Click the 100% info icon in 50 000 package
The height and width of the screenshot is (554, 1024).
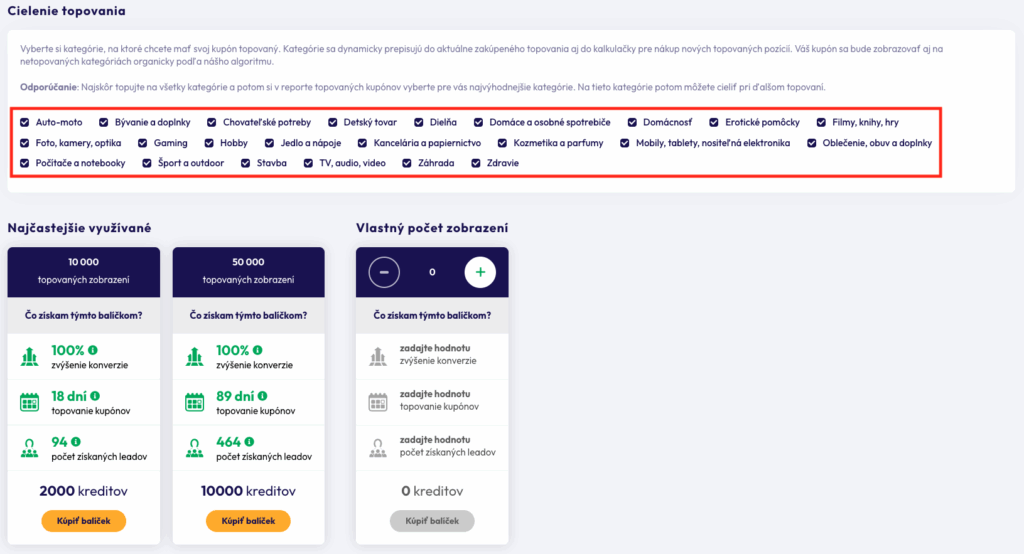(258, 350)
